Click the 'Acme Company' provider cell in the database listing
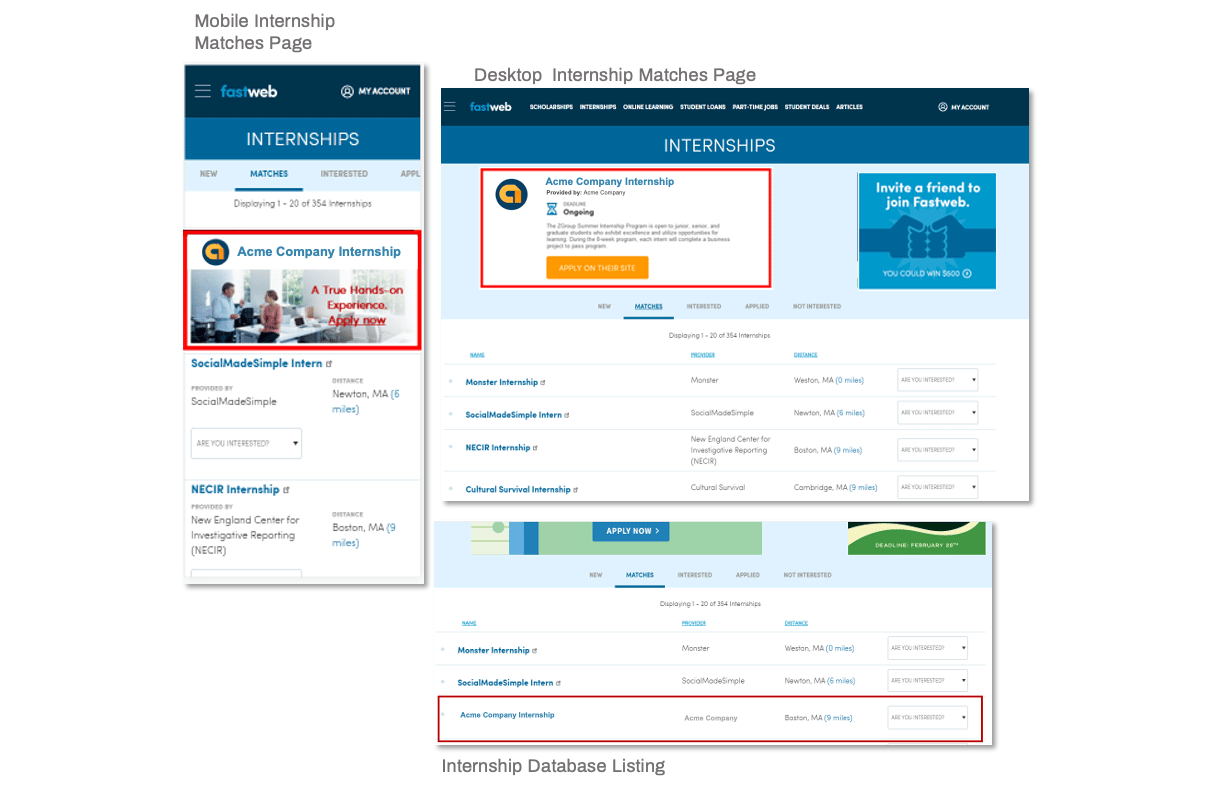The width and height of the screenshot is (1218, 789). pos(711,718)
